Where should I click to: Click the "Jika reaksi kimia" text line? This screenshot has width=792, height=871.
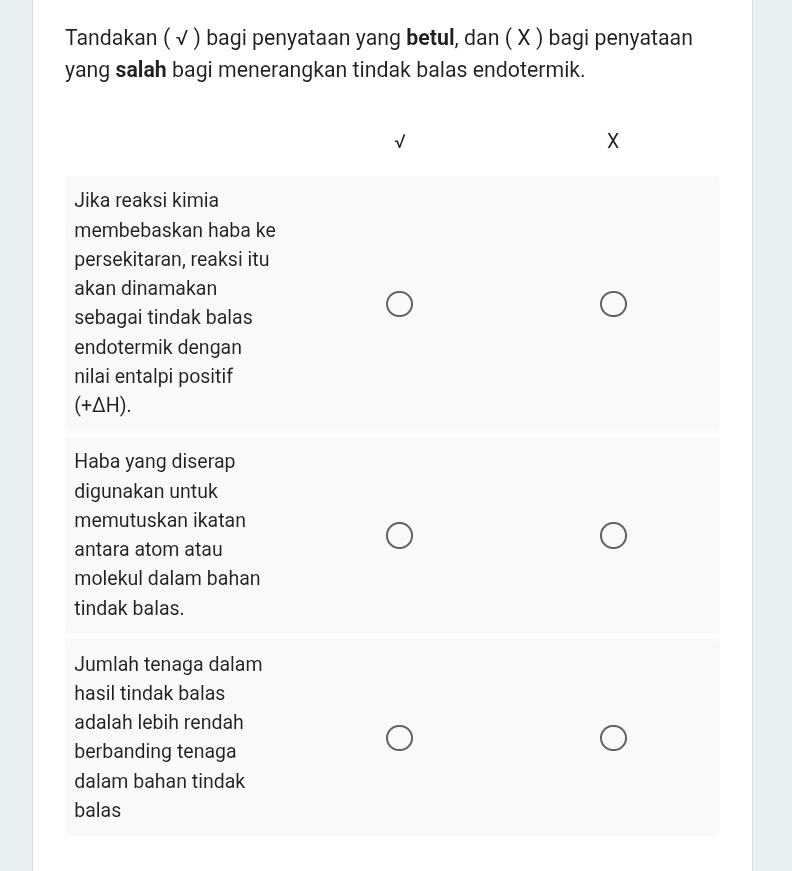click(x=146, y=200)
